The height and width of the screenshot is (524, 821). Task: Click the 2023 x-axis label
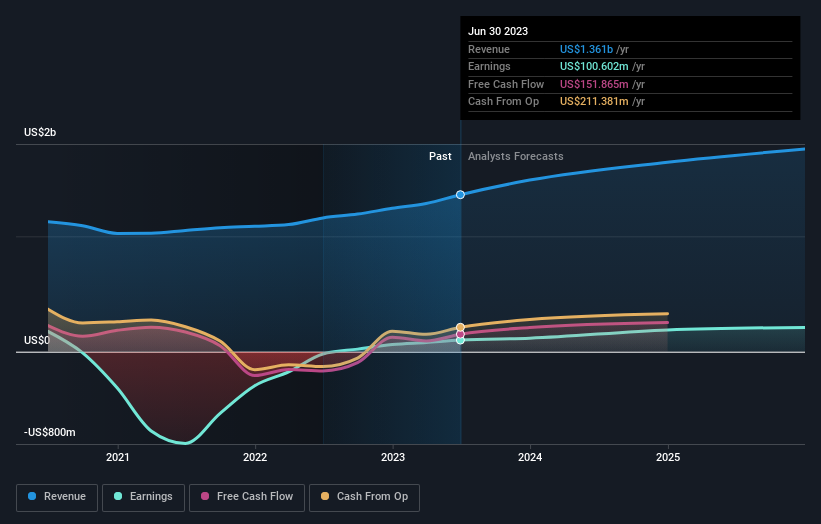pyautogui.click(x=393, y=457)
